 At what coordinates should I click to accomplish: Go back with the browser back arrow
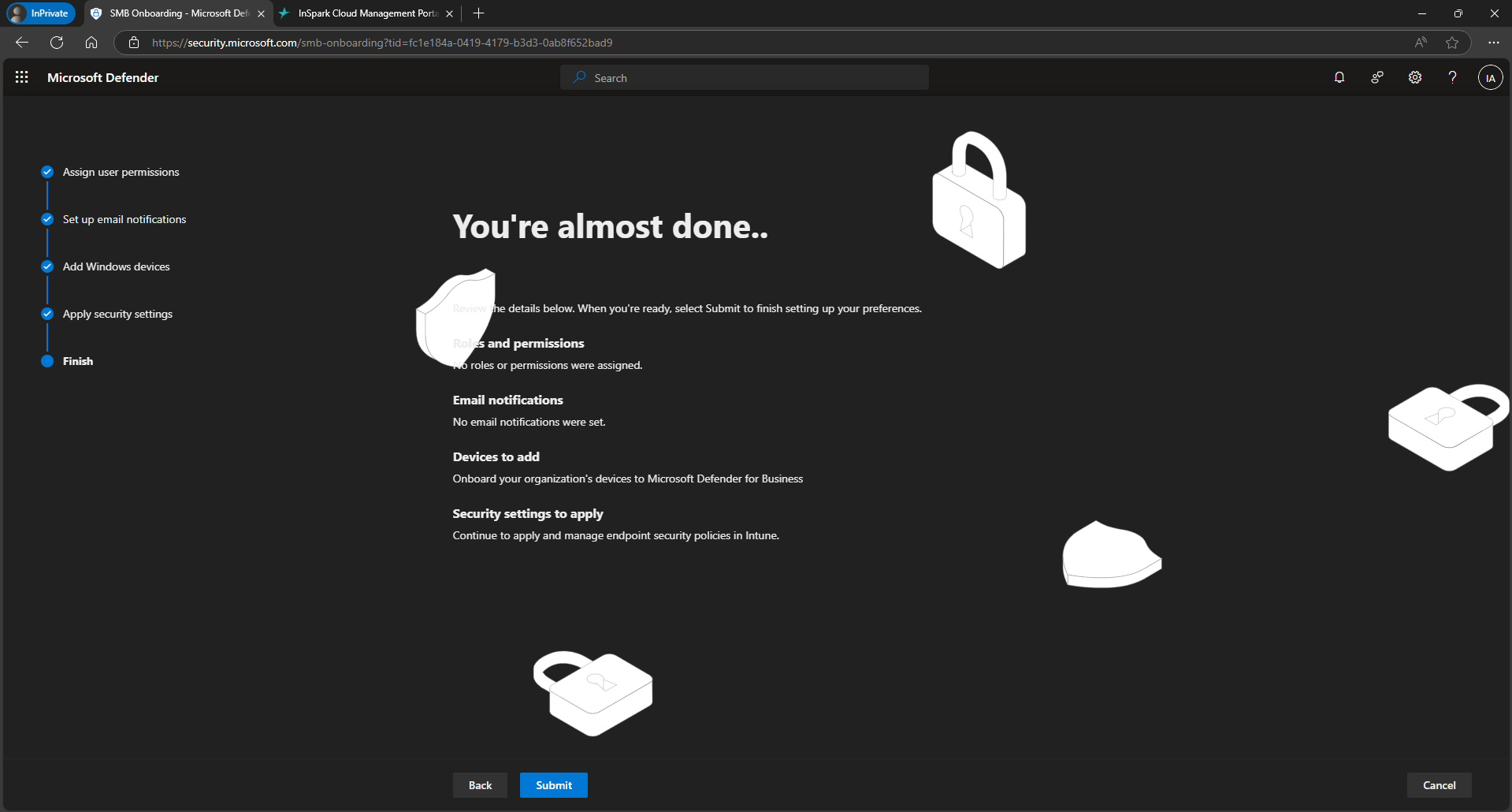22,43
